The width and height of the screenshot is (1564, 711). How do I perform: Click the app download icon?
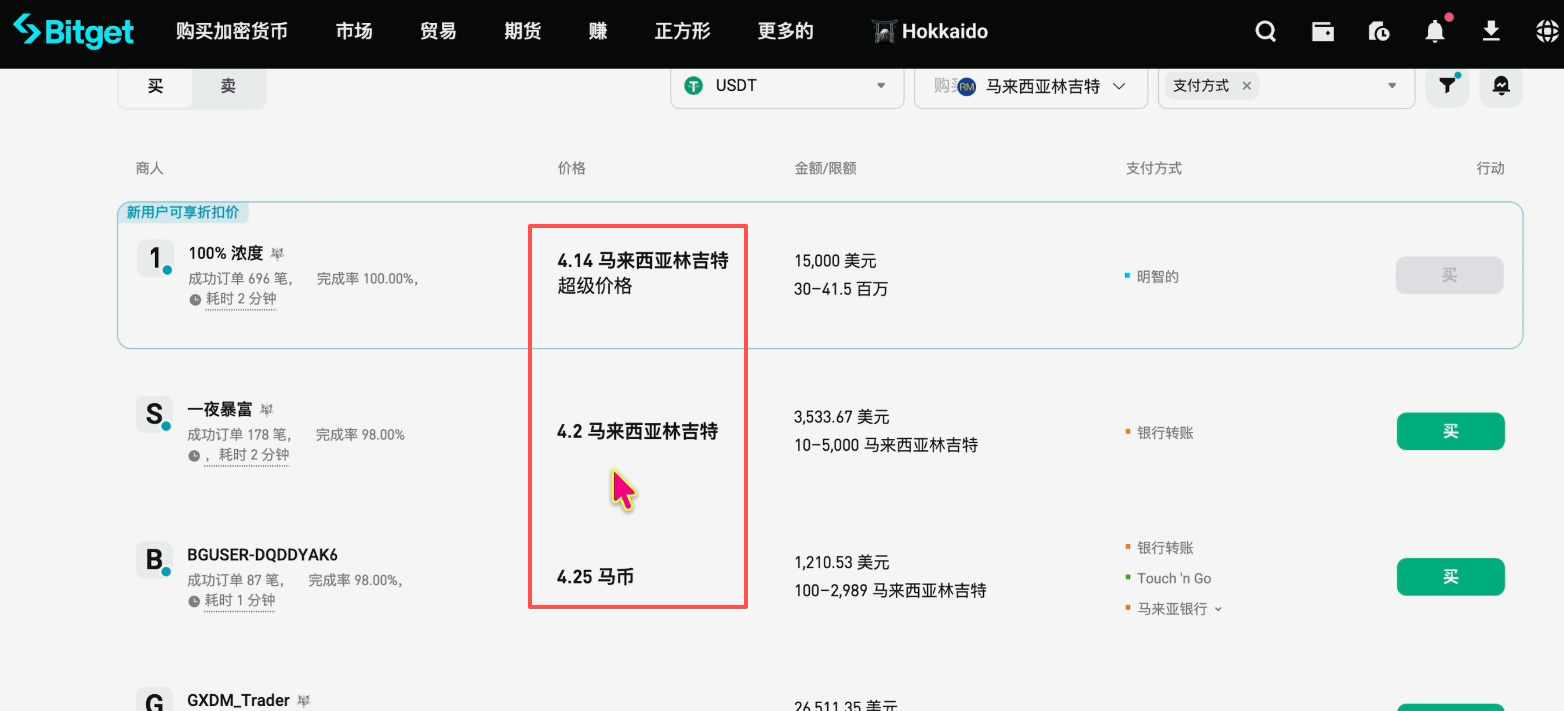tap(1491, 31)
